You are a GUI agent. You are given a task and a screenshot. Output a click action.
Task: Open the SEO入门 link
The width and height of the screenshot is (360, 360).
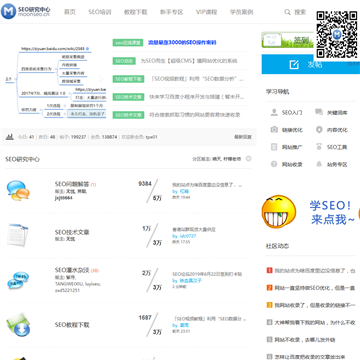pyautogui.click(x=292, y=113)
